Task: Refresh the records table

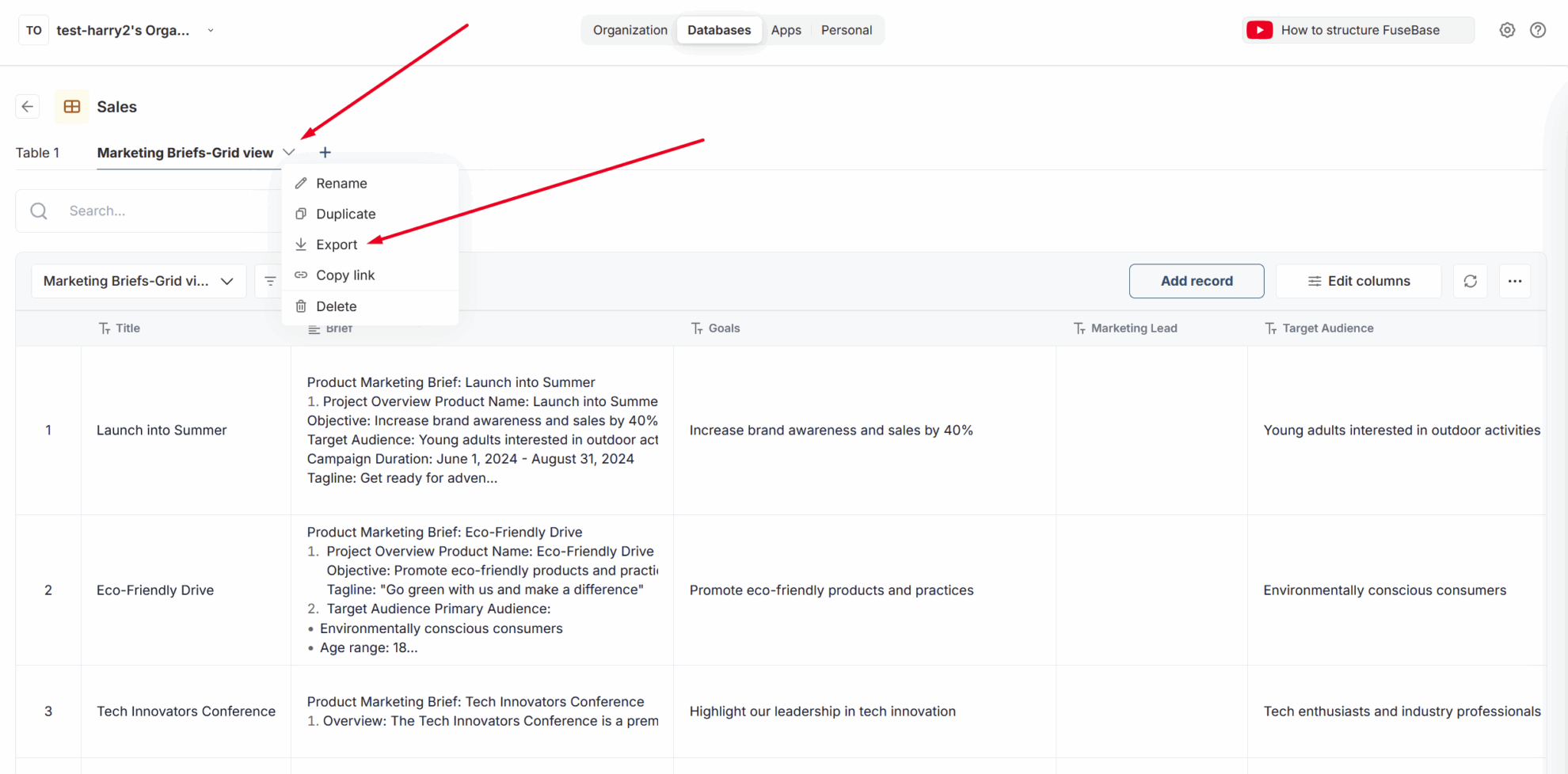Action: (x=1470, y=281)
